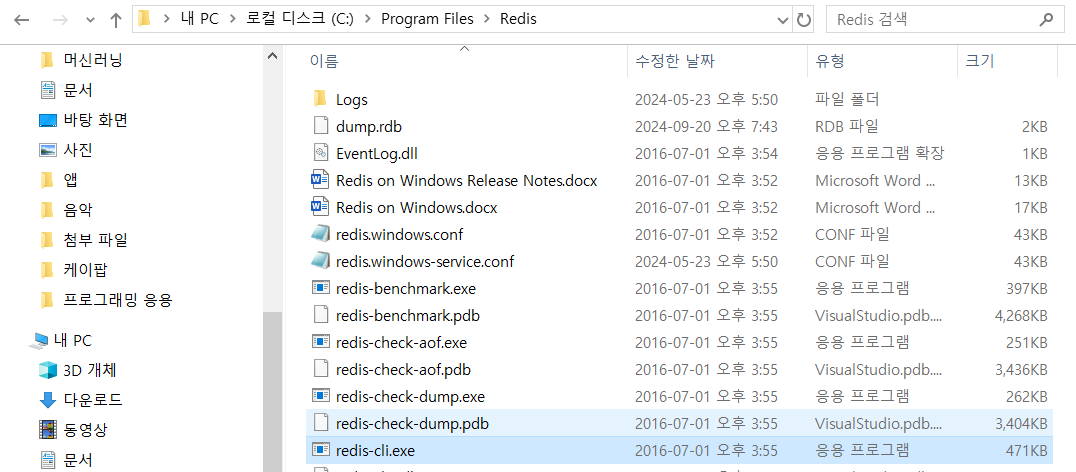Expand chevron after 내 PC breadcrumb
The height and width of the screenshot is (472, 1076).
tap(233, 19)
